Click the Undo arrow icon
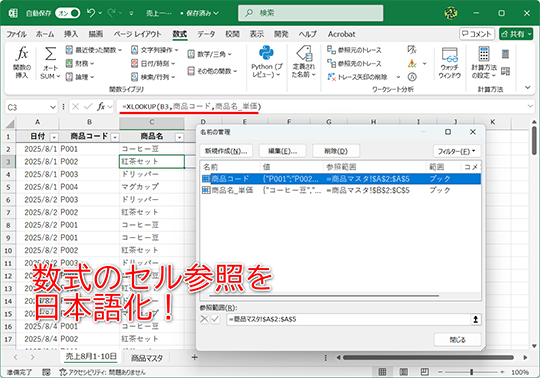This screenshot has height=378, width=540. [x=91, y=13]
